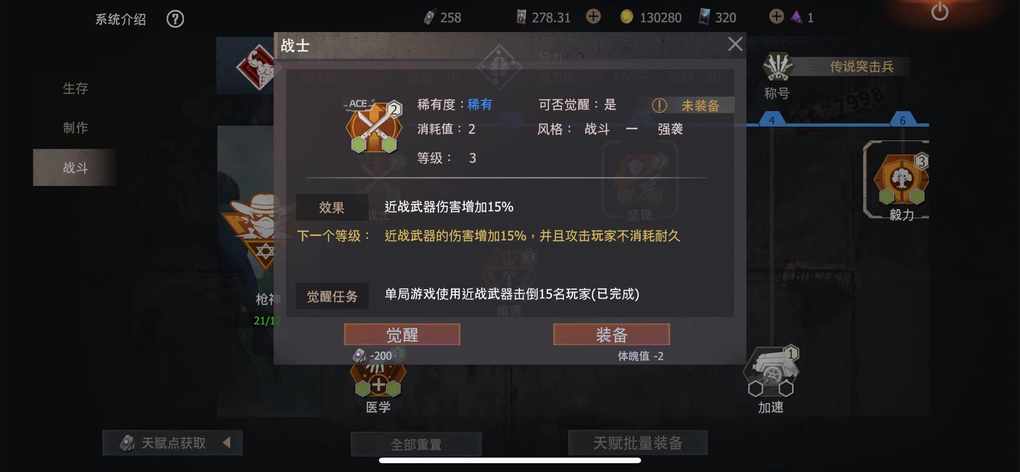Tap the power icon at top right
The width and height of the screenshot is (1020, 472).
(x=939, y=11)
